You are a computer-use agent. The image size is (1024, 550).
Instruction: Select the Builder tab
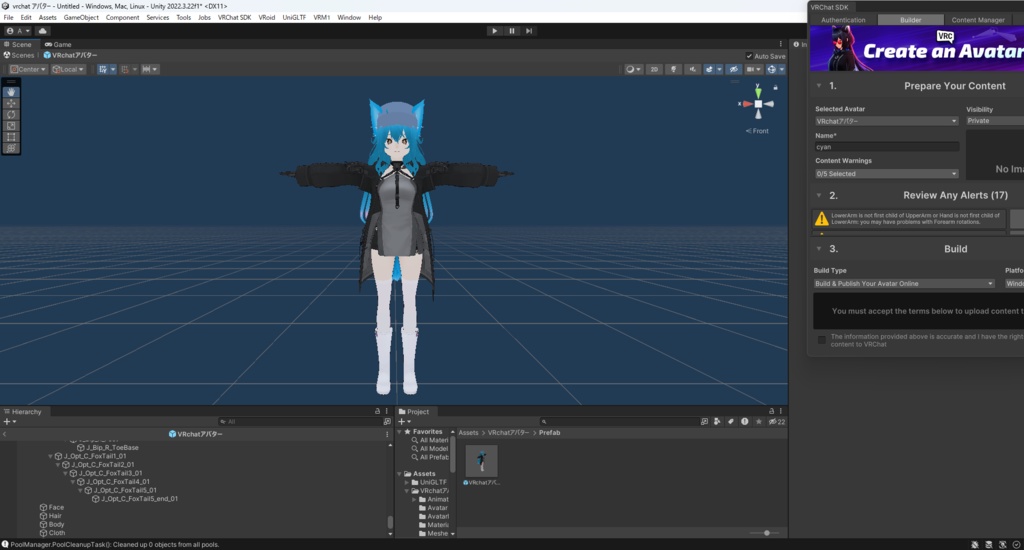tap(910, 20)
